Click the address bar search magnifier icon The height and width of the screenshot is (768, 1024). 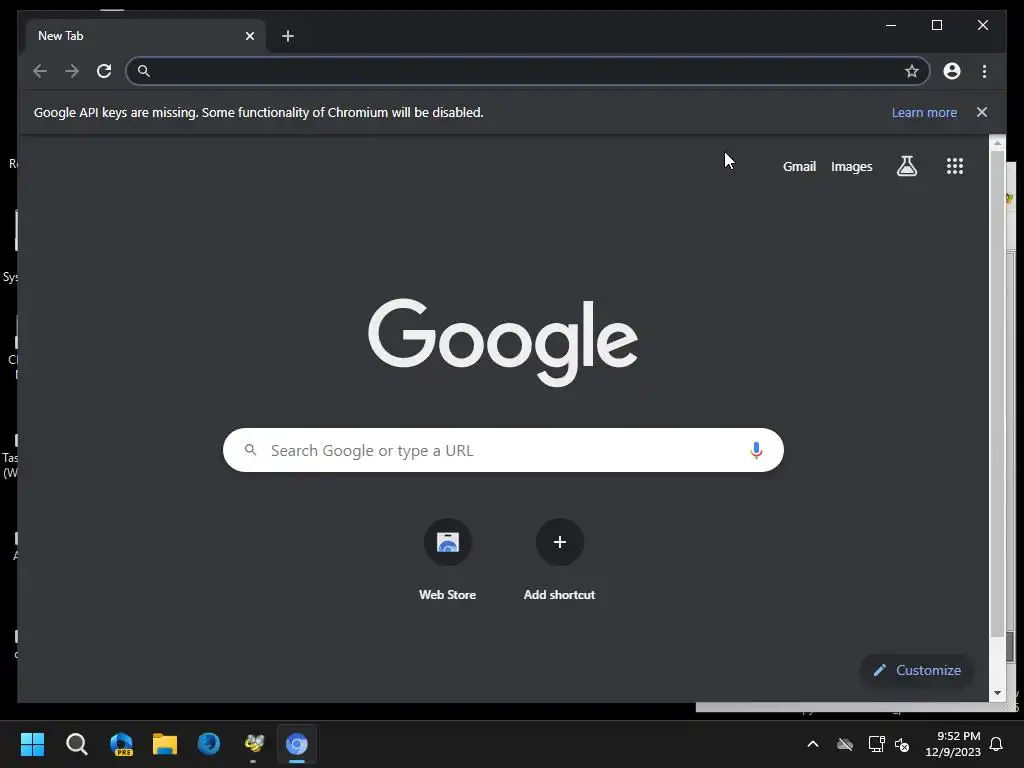(x=144, y=71)
